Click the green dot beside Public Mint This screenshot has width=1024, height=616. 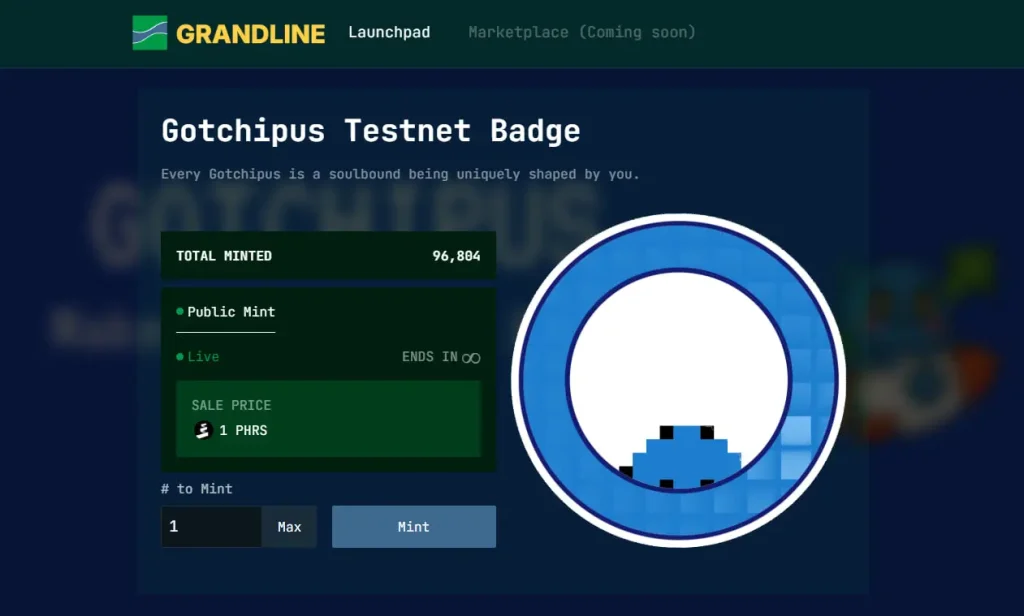tap(180, 312)
